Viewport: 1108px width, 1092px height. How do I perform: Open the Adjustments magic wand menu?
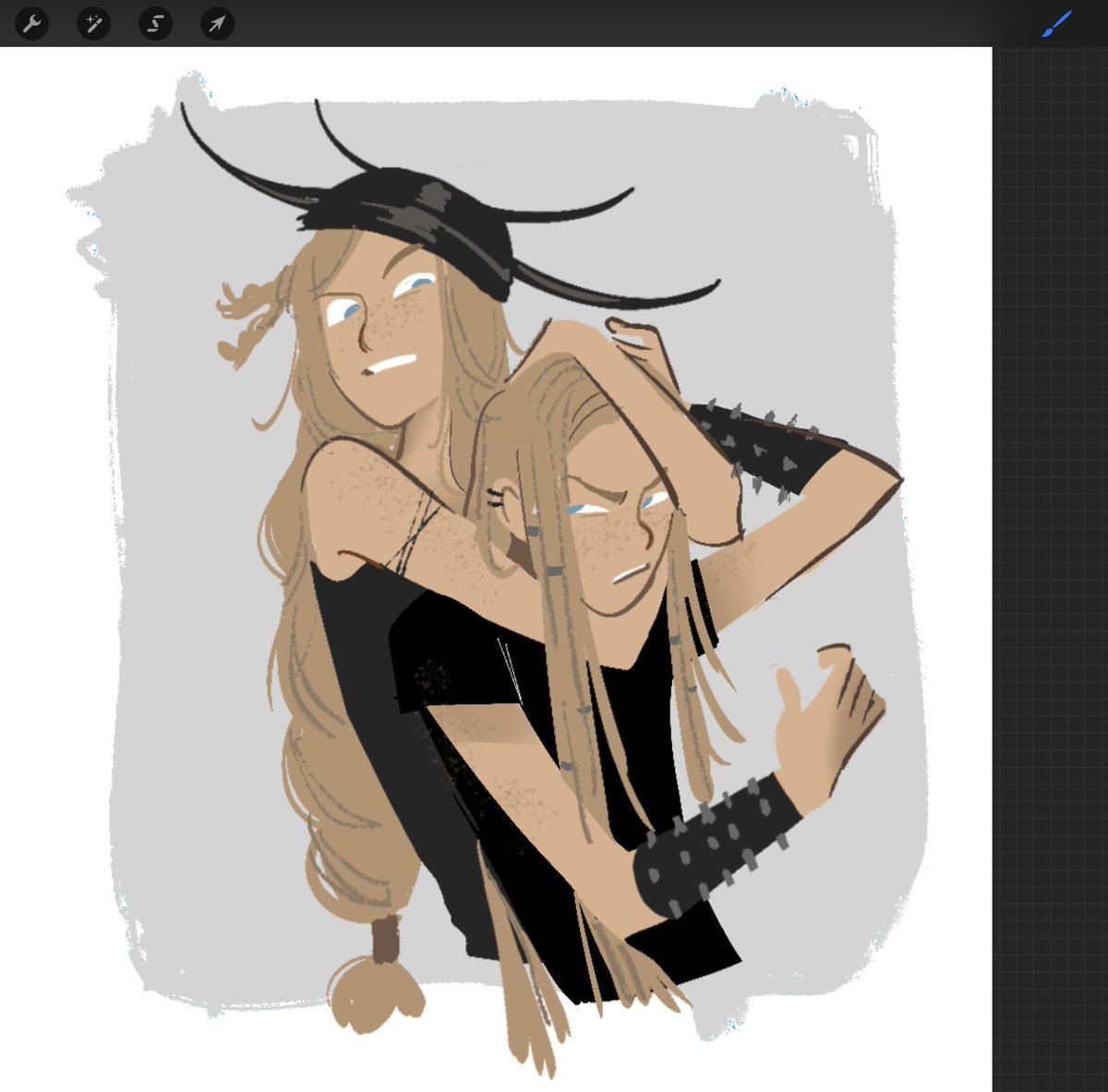click(x=93, y=23)
